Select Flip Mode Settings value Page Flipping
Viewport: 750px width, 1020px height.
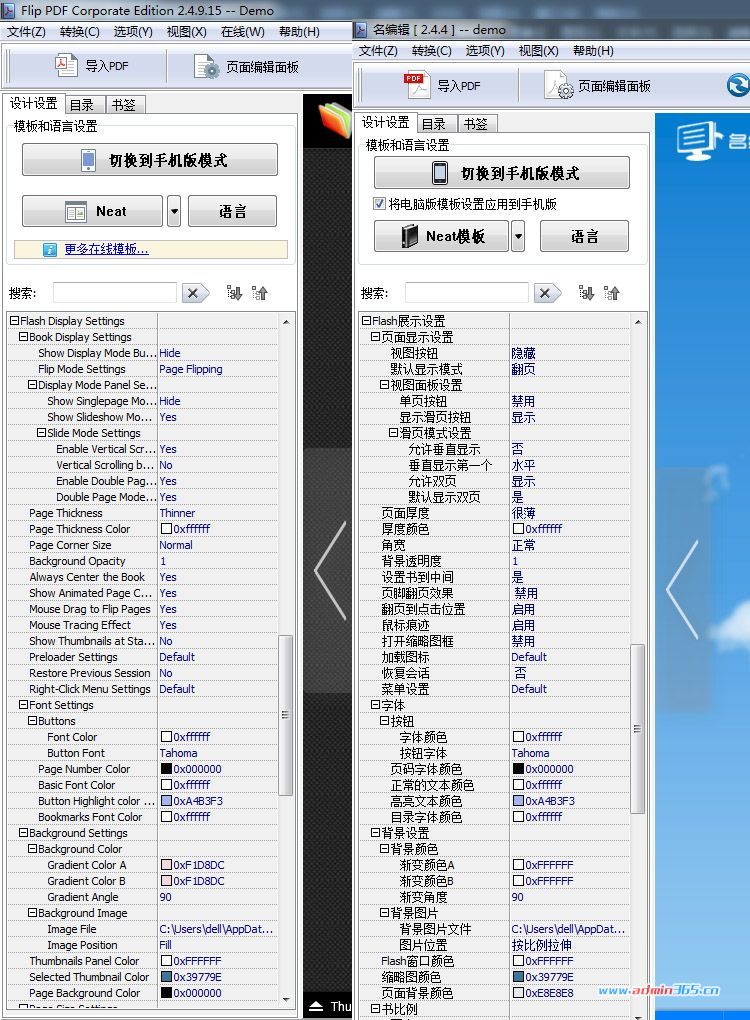pyautogui.click(x=191, y=369)
